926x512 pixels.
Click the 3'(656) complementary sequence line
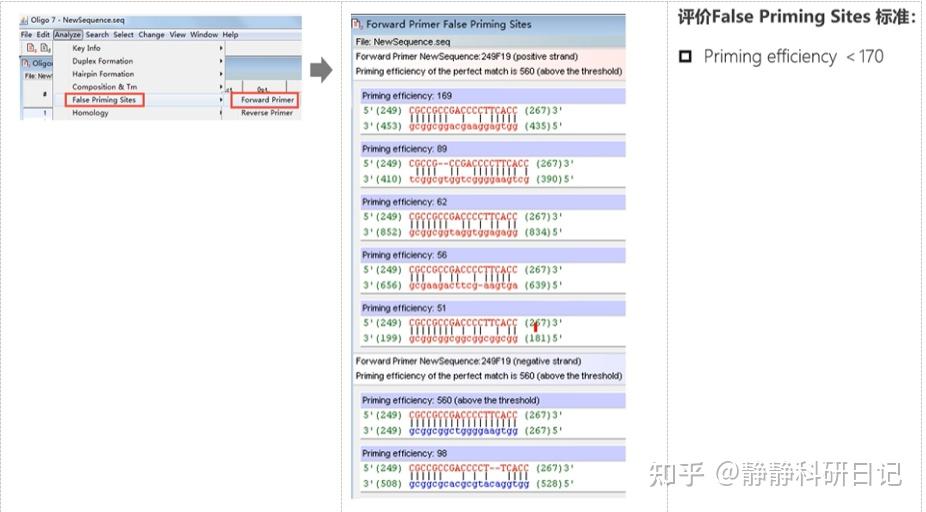[x=462, y=285]
